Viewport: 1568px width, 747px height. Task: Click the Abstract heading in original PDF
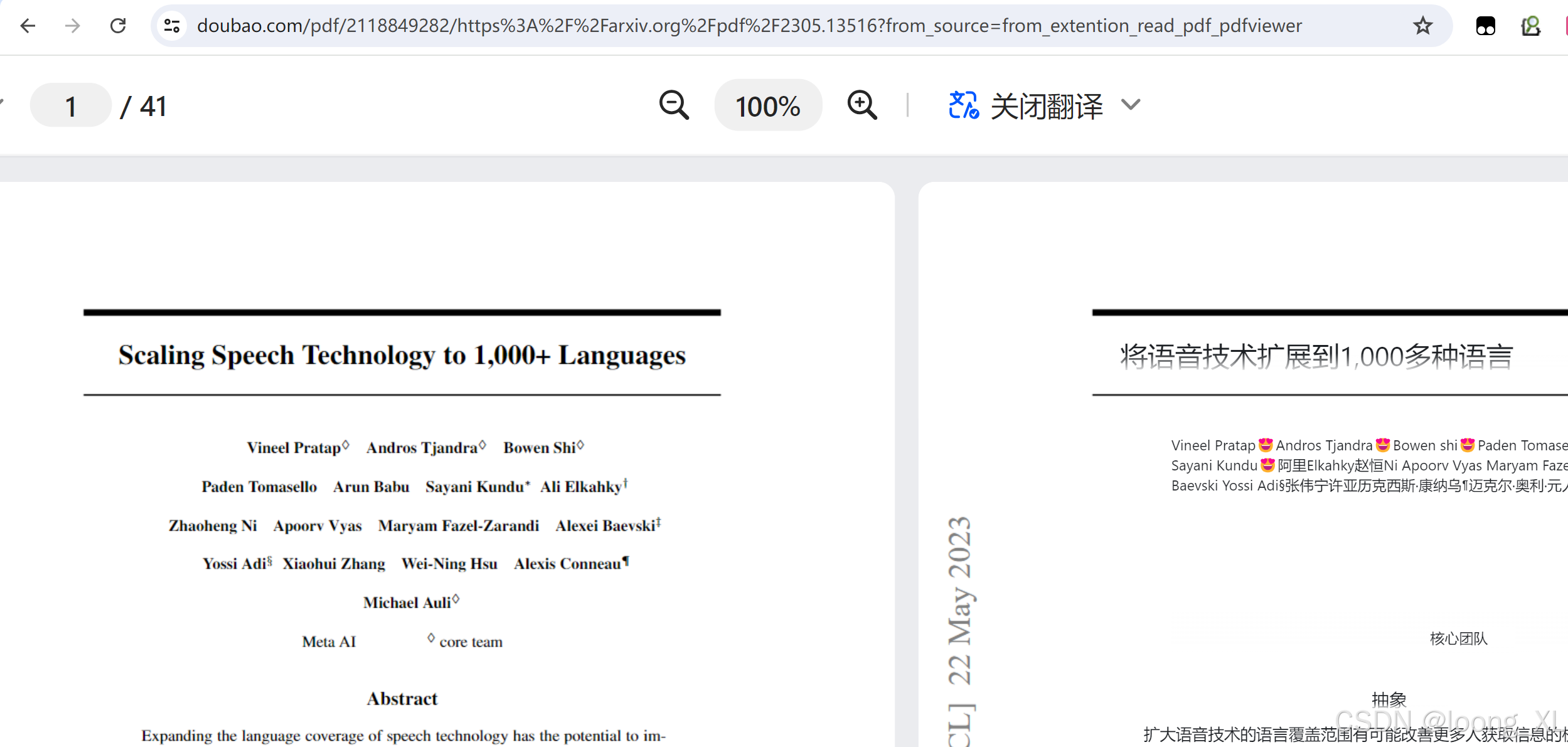click(x=402, y=699)
